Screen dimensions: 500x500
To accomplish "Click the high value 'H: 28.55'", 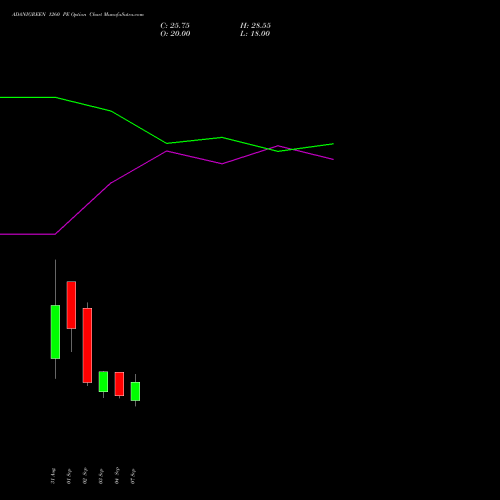I will click(x=255, y=26).
